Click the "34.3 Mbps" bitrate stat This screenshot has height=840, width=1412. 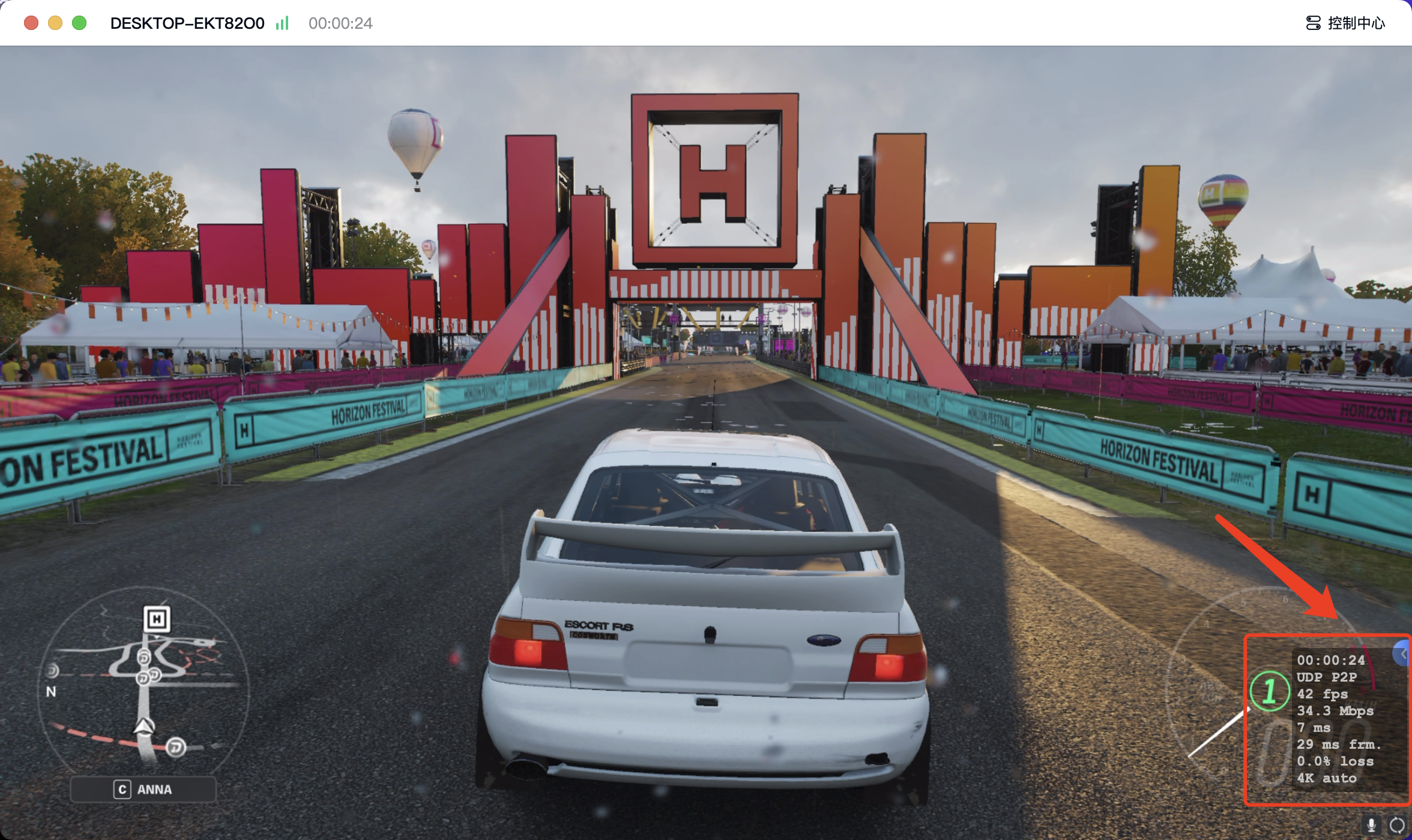1335,710
